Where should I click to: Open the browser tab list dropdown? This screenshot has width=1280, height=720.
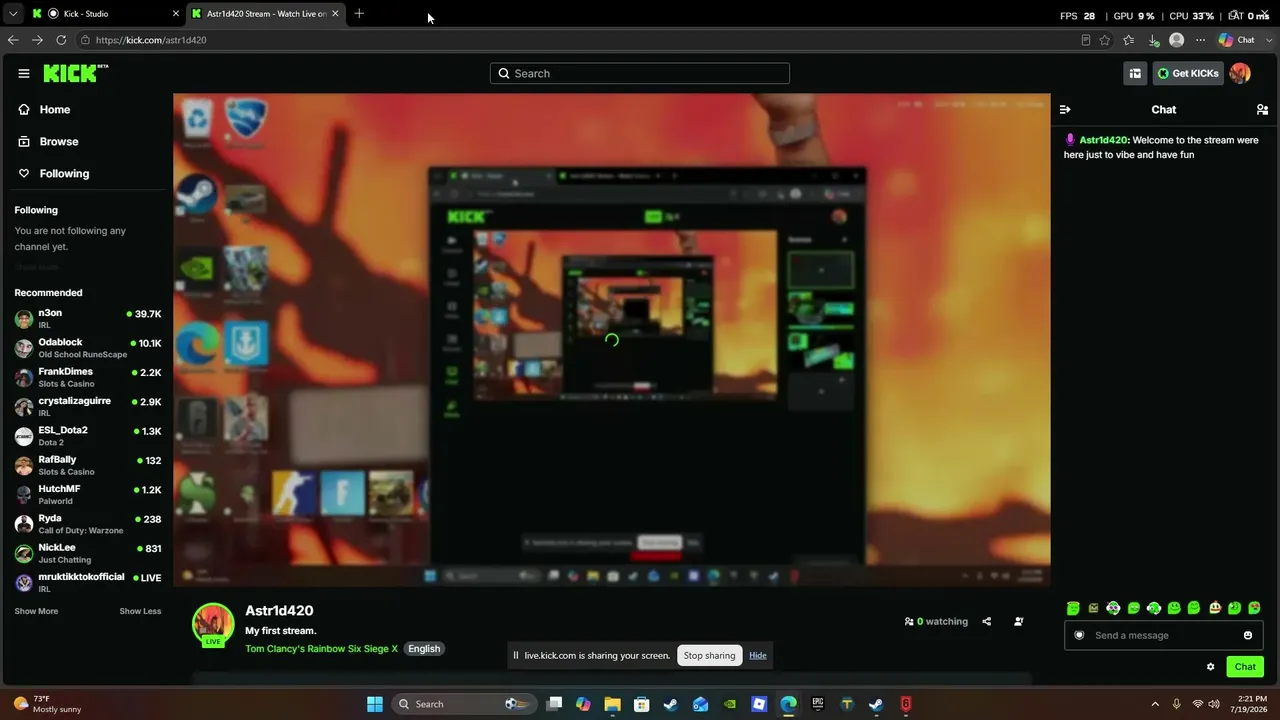(x=13, y=14)
